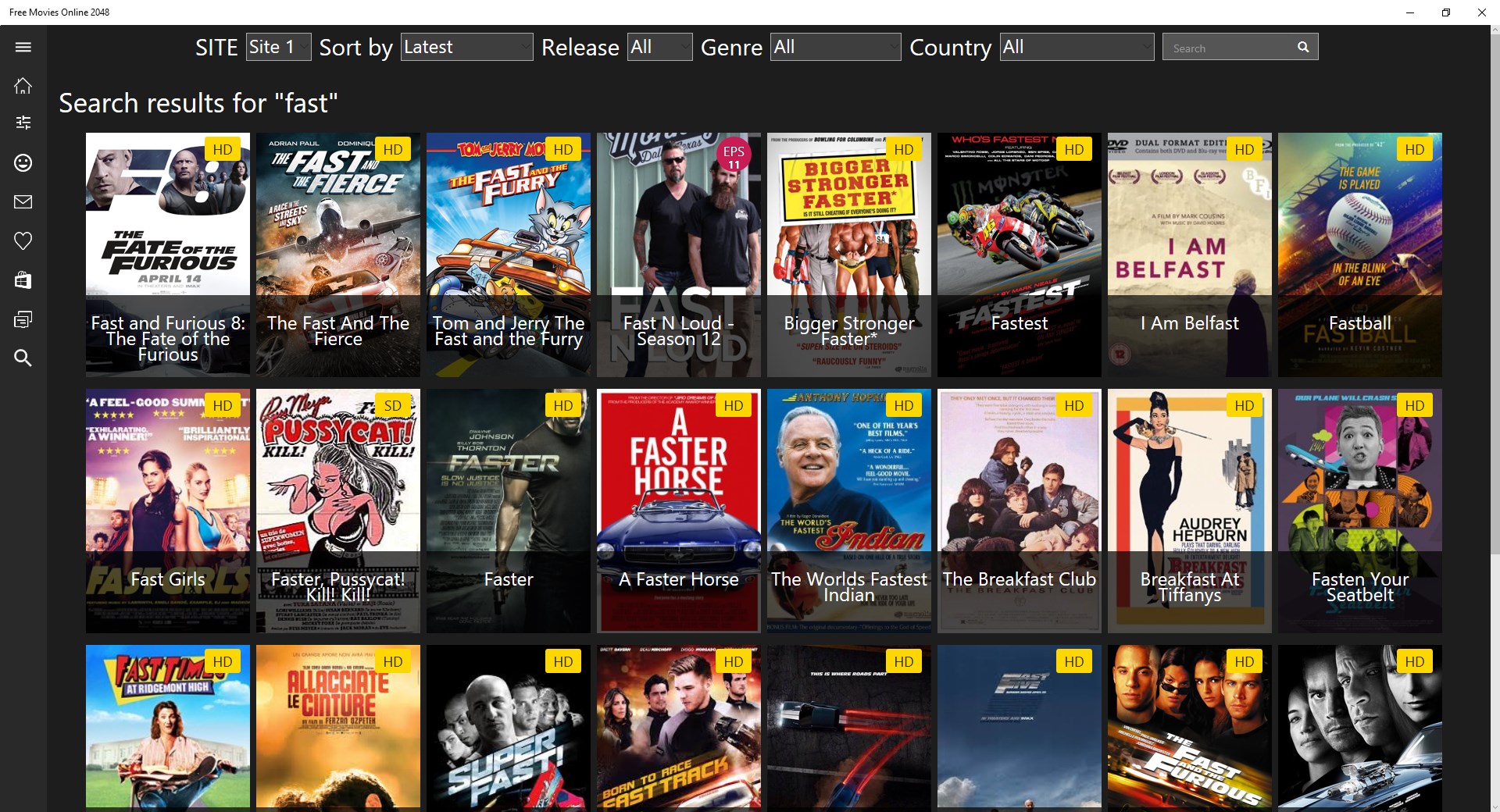
Task: Open The Breakfast Club poster
Action: (1020, 511)
